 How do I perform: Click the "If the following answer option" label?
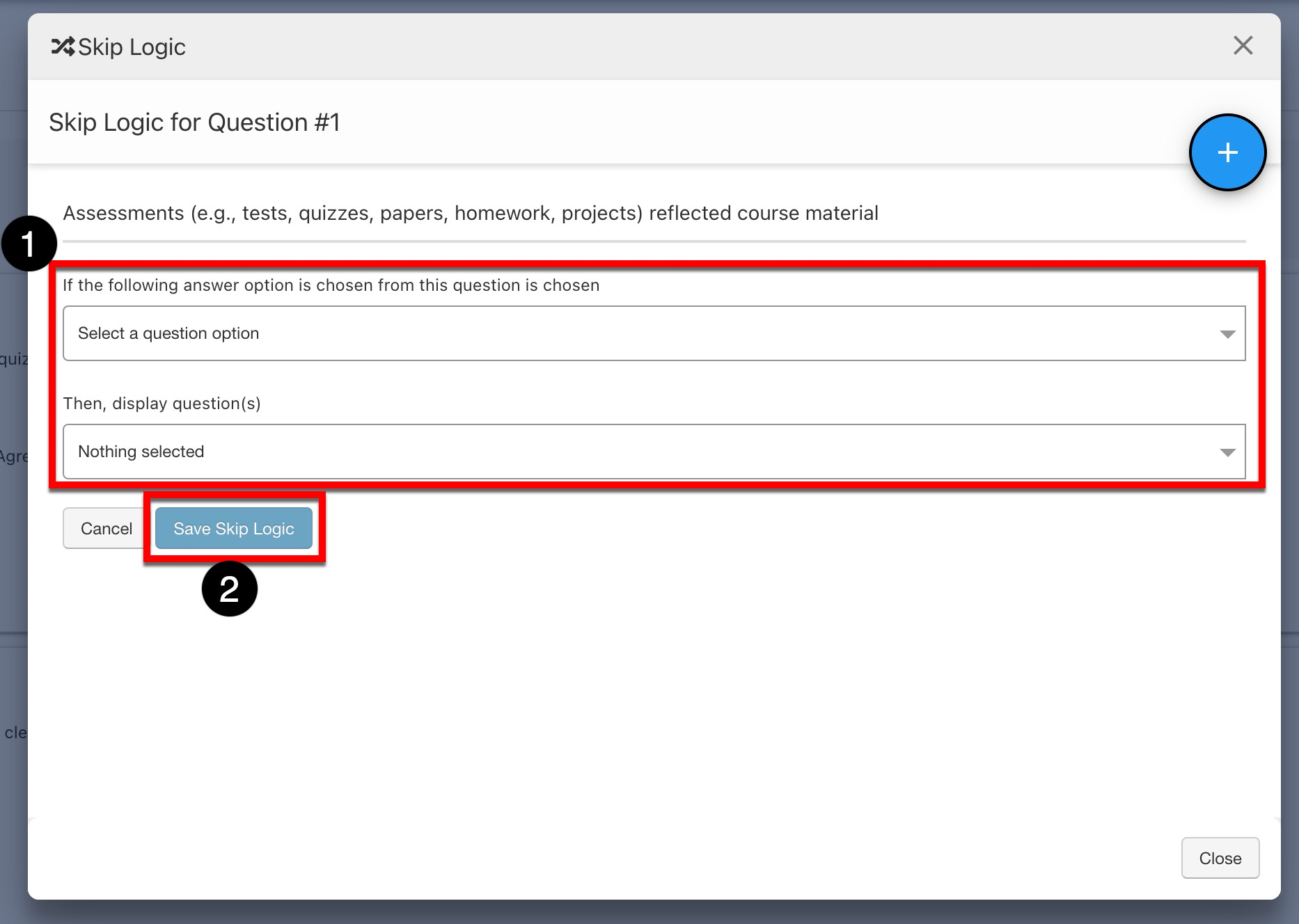pos(331,285)
